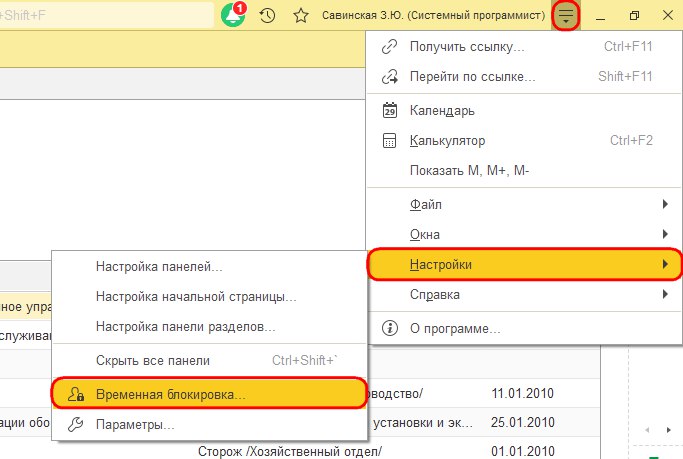Select Перейти по ссылке menu entry

524,77
